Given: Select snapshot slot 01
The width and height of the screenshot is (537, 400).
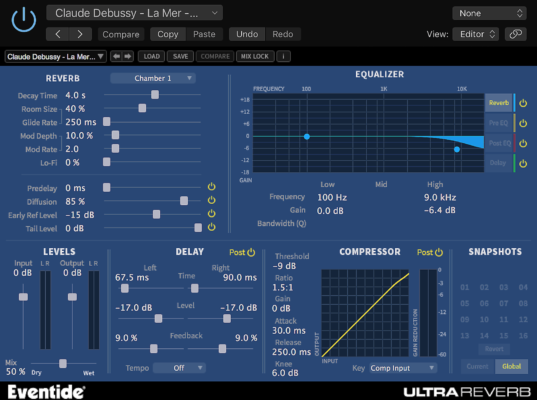Looking at the screenshot, I should (464, 287).
